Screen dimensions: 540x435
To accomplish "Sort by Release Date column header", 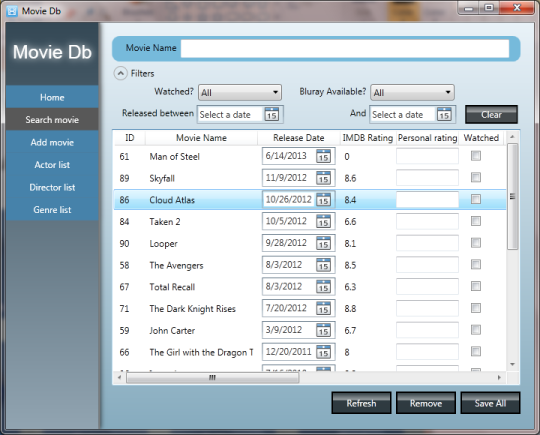I will pyautogui.click(x=299, y=138).
